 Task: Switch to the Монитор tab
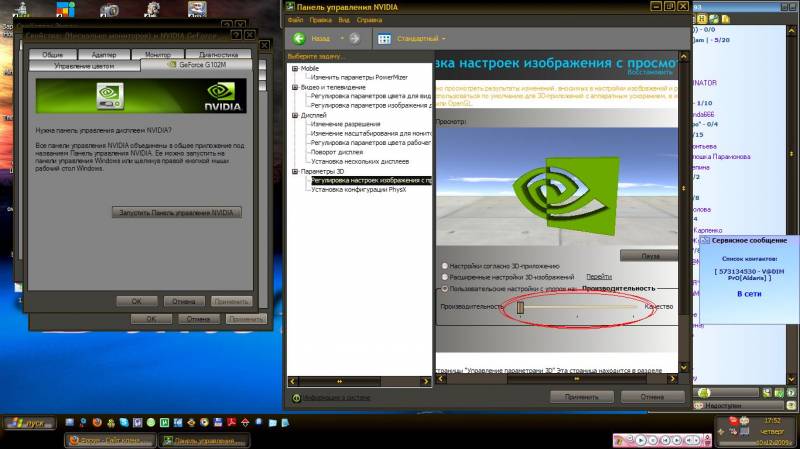coord(158,55)
